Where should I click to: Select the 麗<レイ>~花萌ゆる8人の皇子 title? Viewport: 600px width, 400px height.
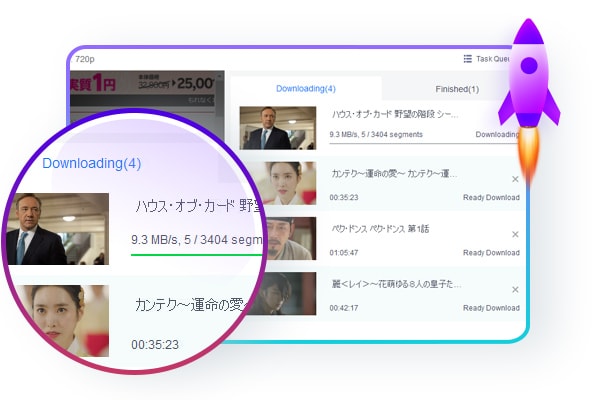[x=396, y=284]
